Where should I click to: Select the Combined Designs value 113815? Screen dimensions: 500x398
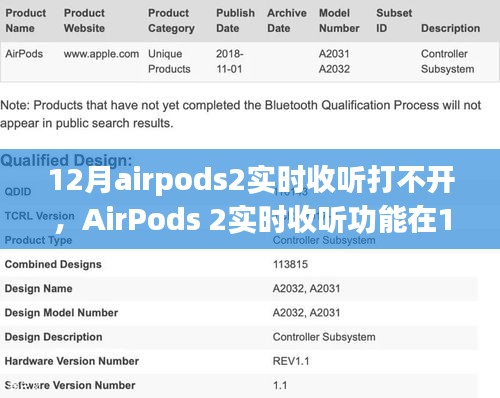click(x=290, y=264)
